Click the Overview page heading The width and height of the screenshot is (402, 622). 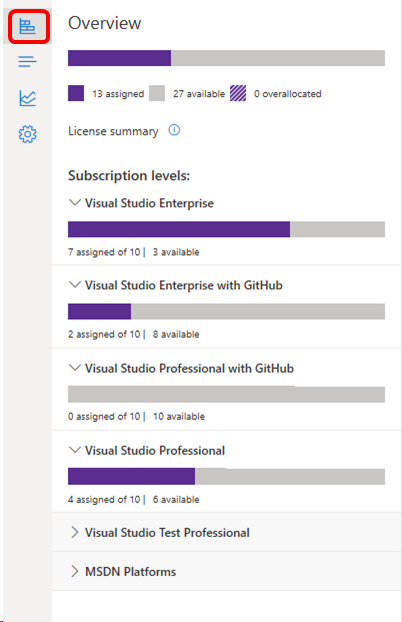click(104, 23)
